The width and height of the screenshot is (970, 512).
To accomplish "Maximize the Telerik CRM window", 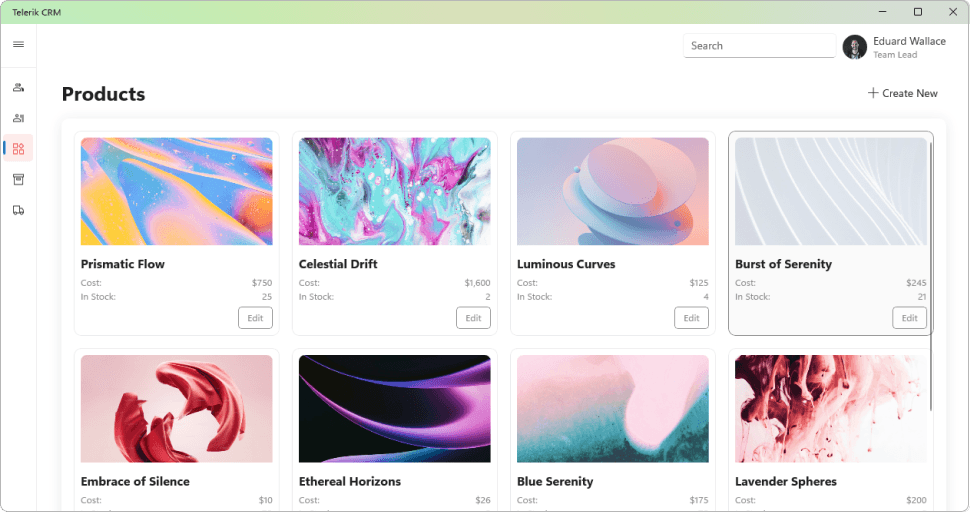I will (918, 12).
